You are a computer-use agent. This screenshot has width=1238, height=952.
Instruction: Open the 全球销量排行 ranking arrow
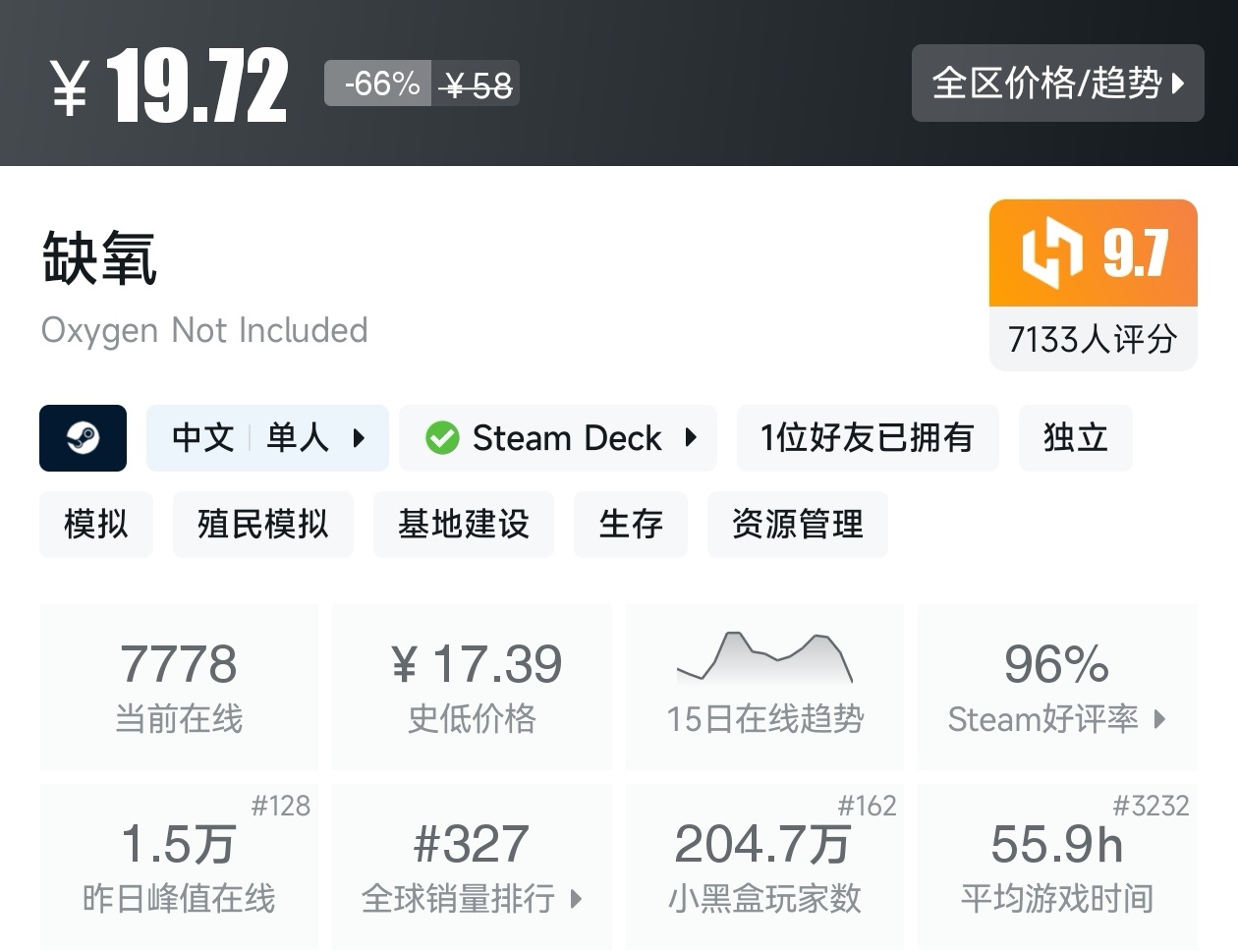pyautogui.click(x=577, y=899)
